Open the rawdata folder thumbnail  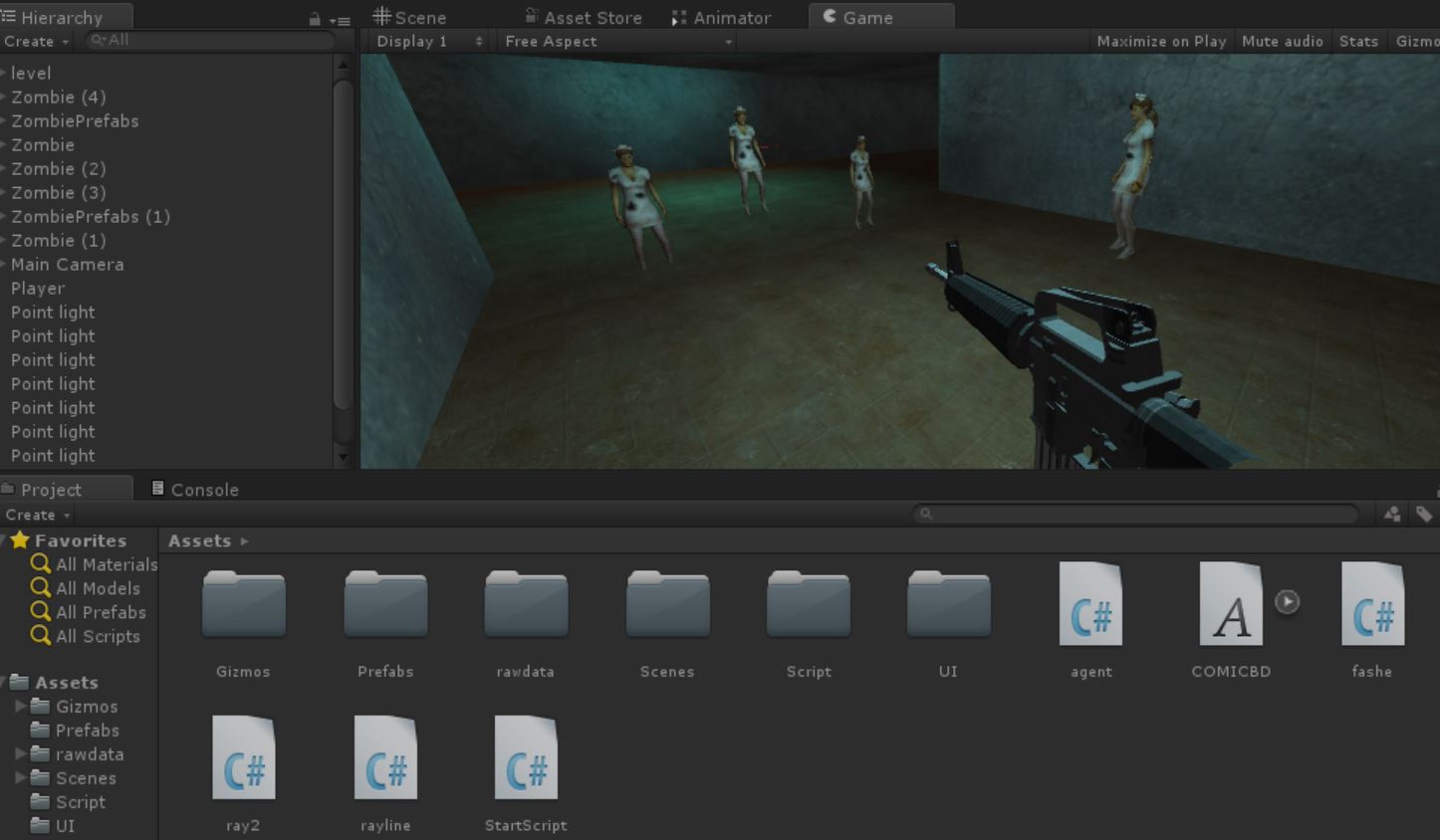pyautogui.click(x=526, y=603)
